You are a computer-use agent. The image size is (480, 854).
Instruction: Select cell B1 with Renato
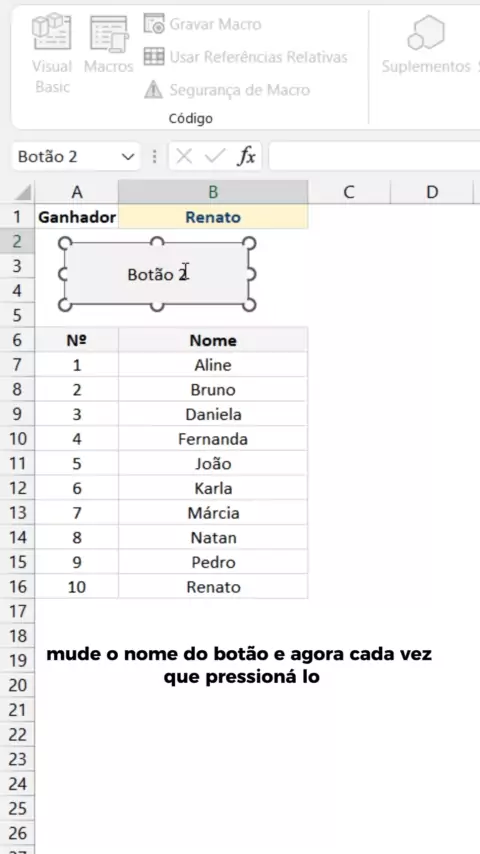[x=213, y=217]
